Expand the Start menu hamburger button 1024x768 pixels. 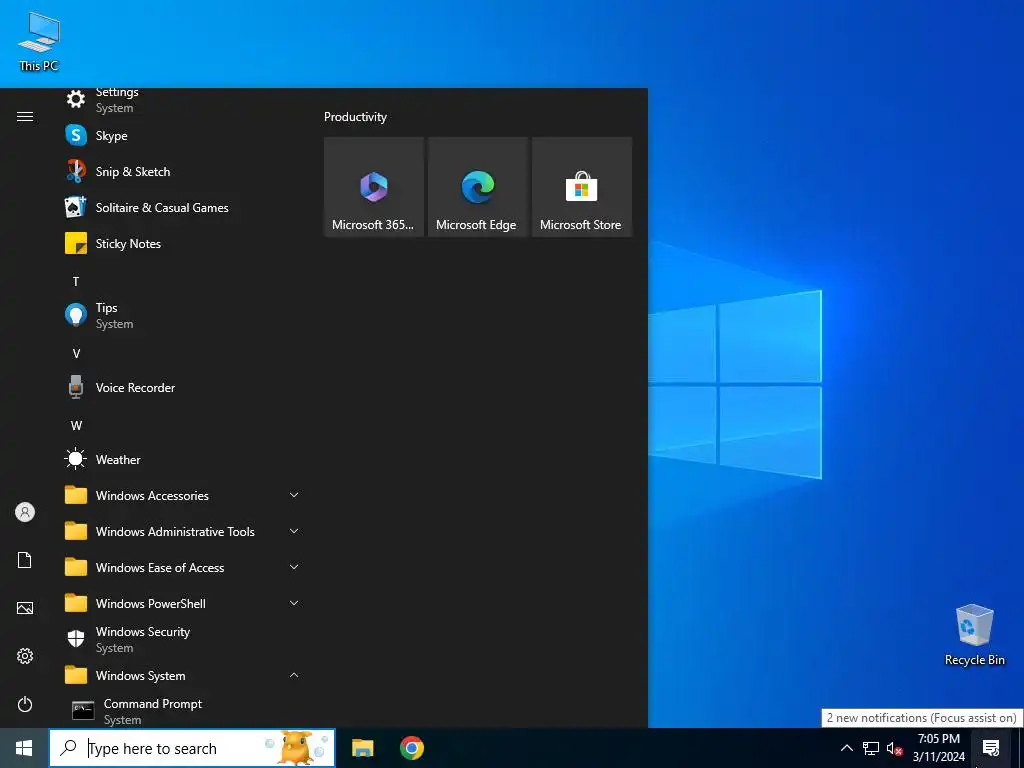pyautogui.click(x=25, y=117)
